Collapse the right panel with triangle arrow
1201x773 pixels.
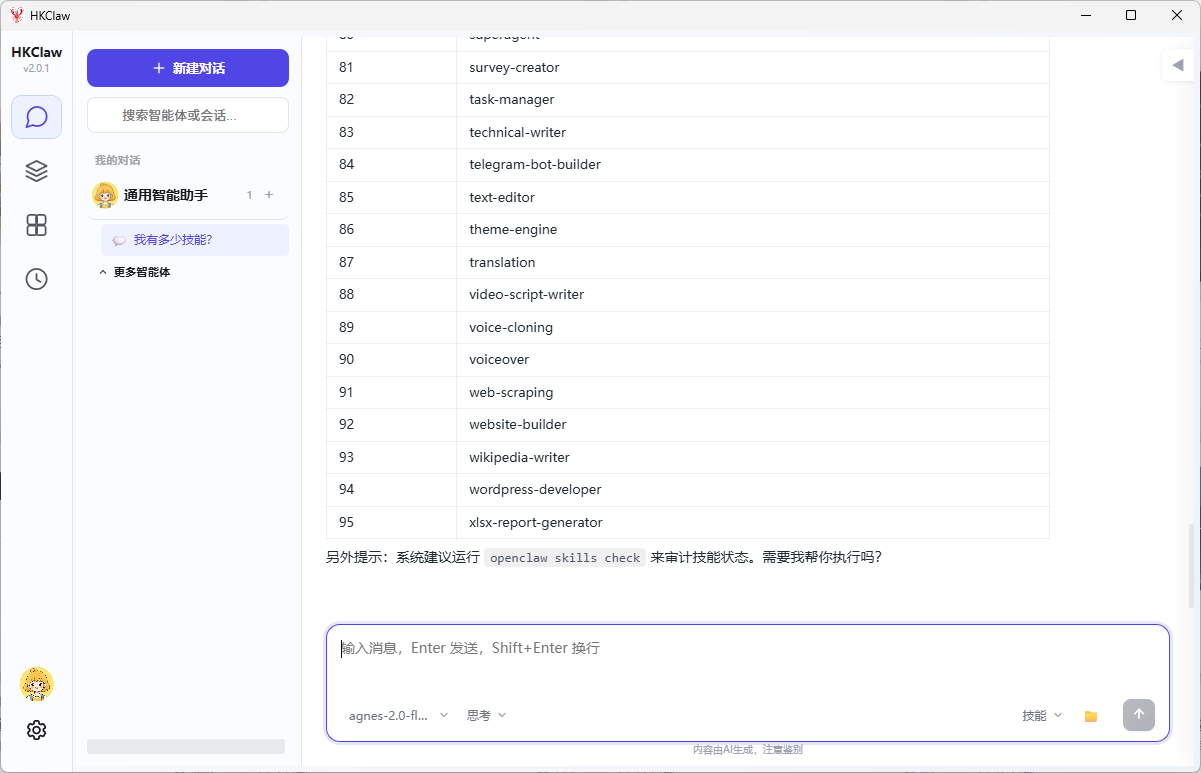click(1178, 66)
